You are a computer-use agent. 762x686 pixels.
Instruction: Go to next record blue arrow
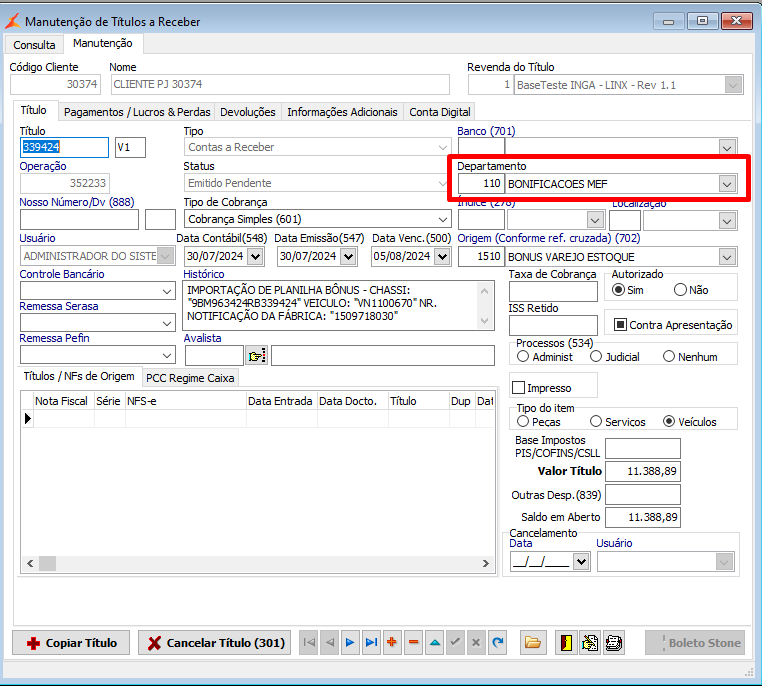point(350,643)
